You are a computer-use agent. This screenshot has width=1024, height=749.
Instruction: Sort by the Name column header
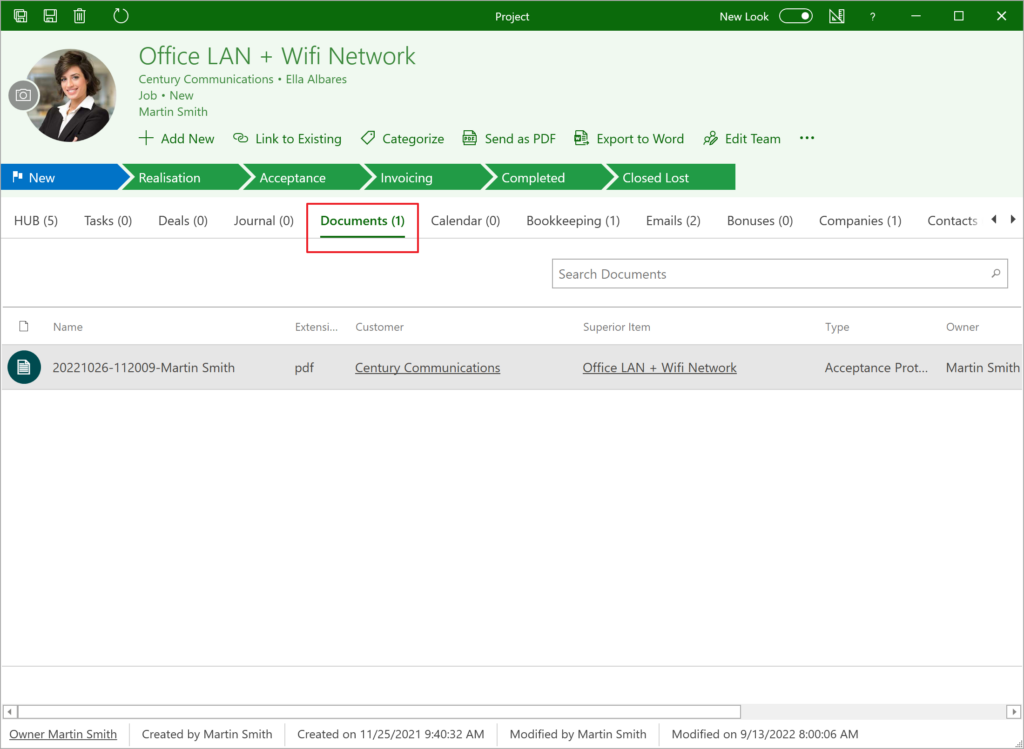coord(68,327)
